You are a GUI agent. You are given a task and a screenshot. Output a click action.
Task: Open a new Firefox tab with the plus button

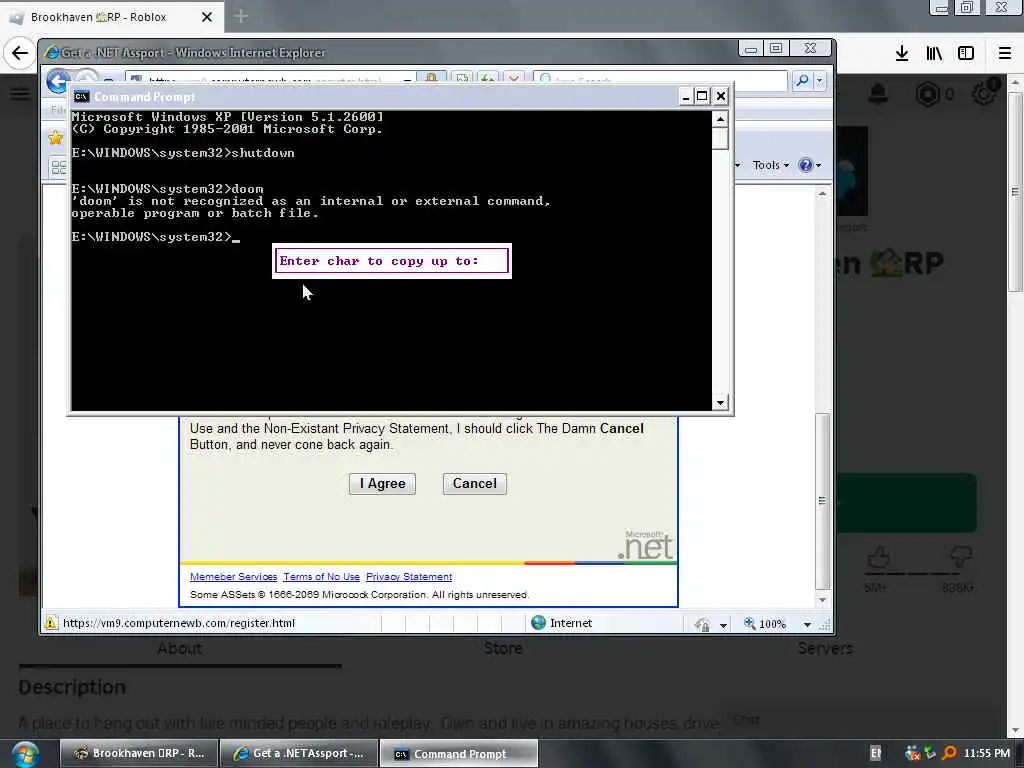(x=240, y=16)
